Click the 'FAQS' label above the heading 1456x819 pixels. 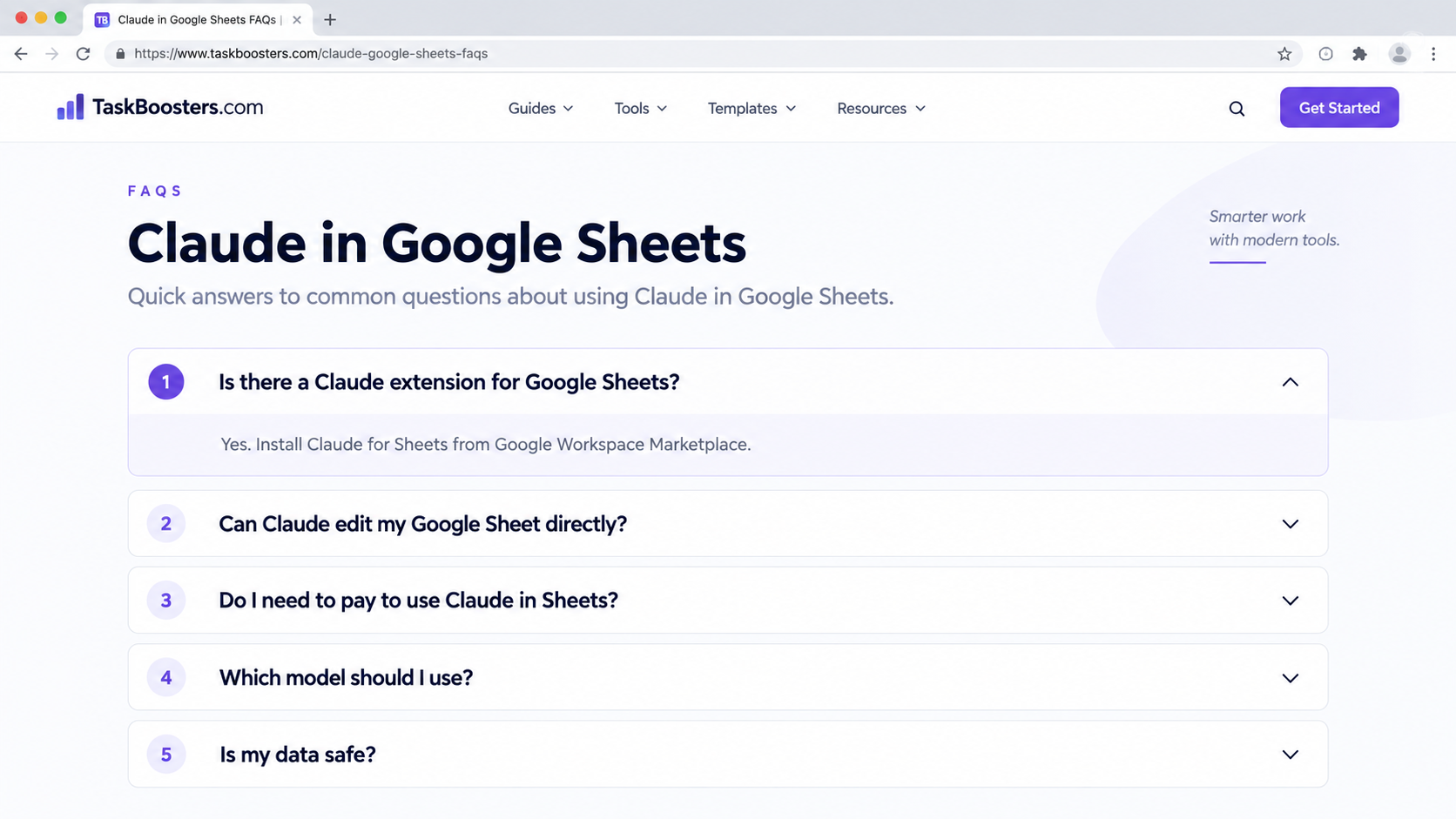(x=154, y=191)
